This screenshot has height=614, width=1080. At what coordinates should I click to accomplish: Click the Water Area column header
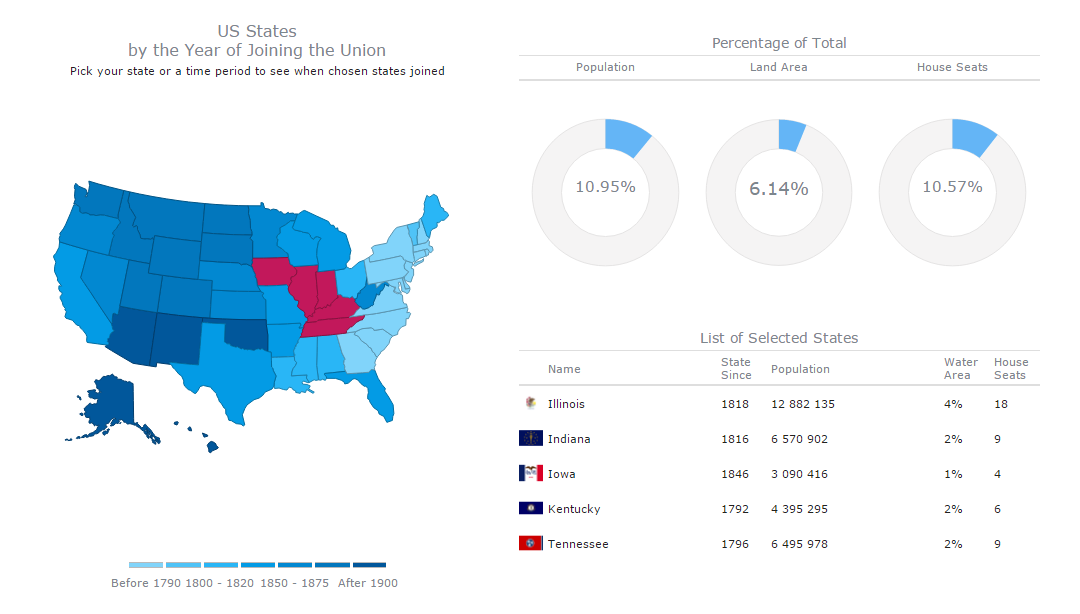(960, 369)
